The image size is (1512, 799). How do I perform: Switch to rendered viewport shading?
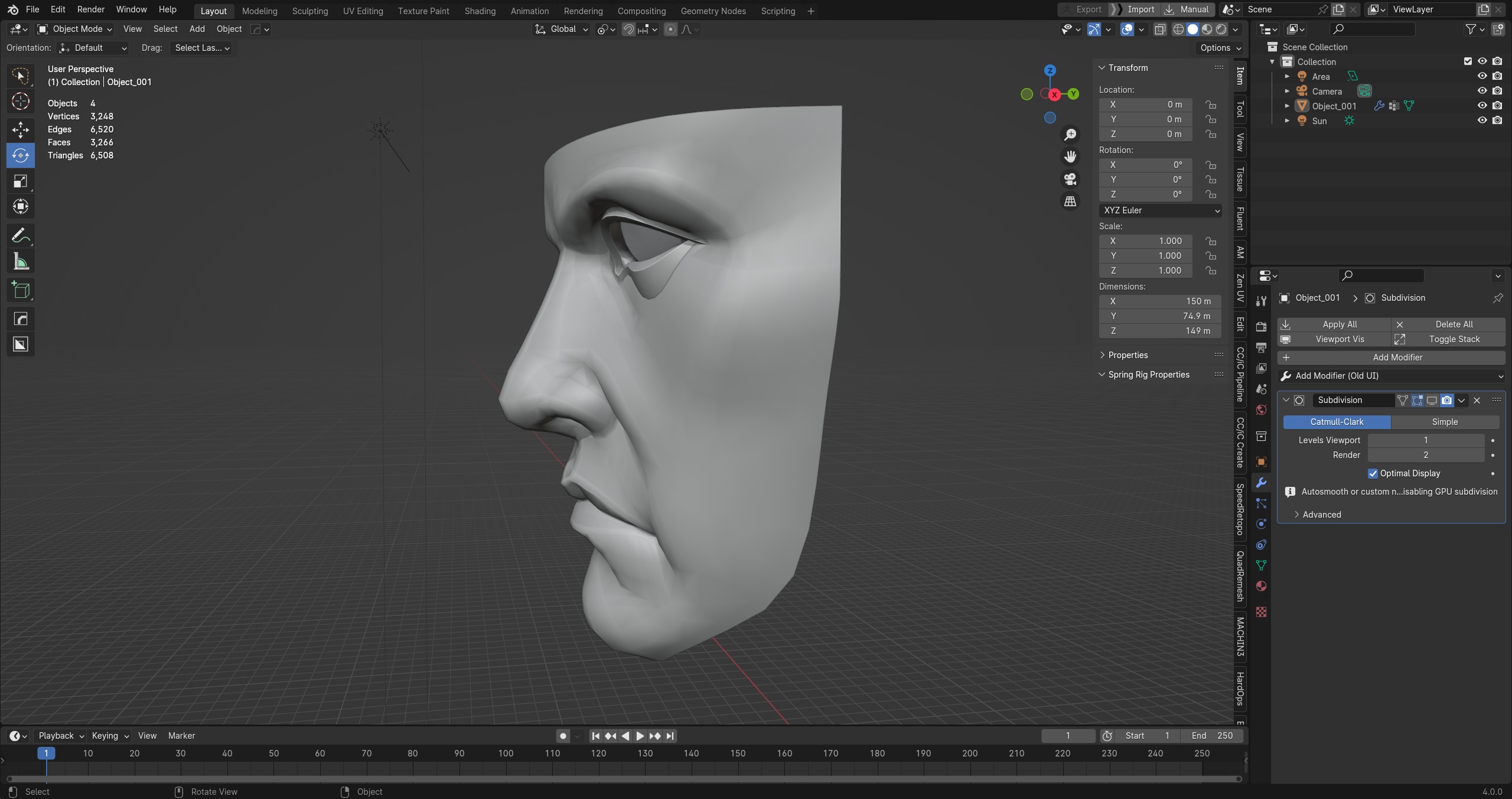1221,29
